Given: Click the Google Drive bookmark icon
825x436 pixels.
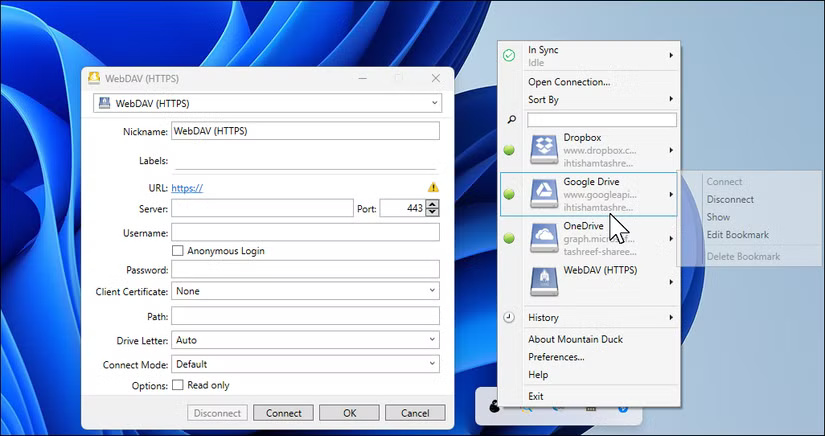Looking at the screenshot, I should (544, 194).
